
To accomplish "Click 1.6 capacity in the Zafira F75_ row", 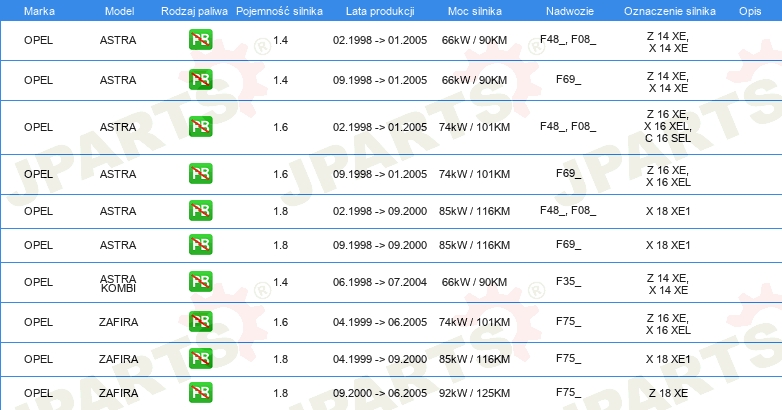I will coord(280,322).
